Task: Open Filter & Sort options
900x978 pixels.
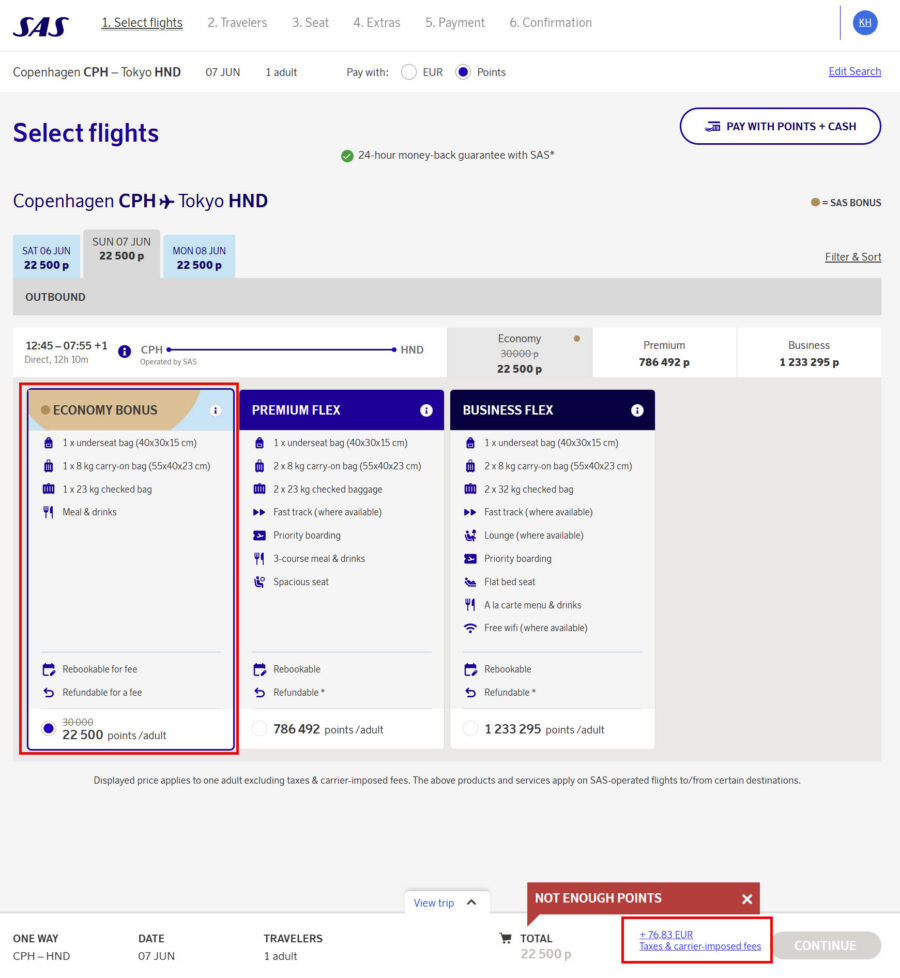Action: tap(853, 257)
